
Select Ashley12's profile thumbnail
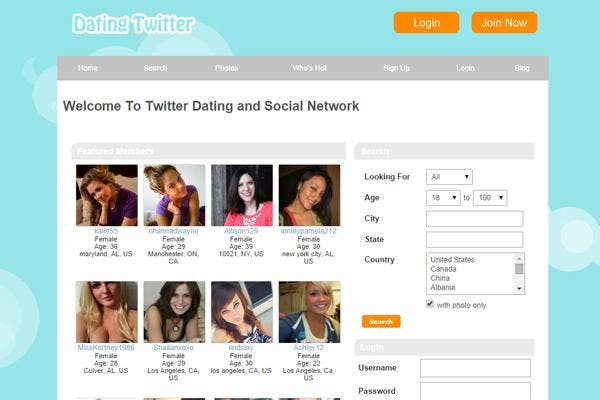(309, 312)
